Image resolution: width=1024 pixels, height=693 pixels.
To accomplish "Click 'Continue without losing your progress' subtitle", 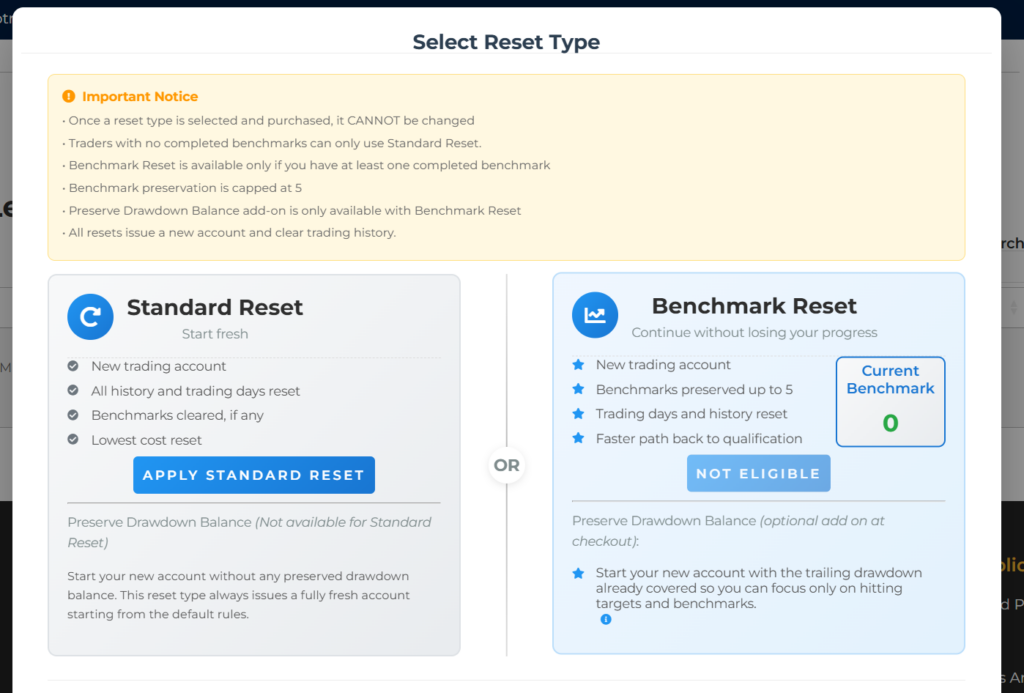I will tap(754, 332).
